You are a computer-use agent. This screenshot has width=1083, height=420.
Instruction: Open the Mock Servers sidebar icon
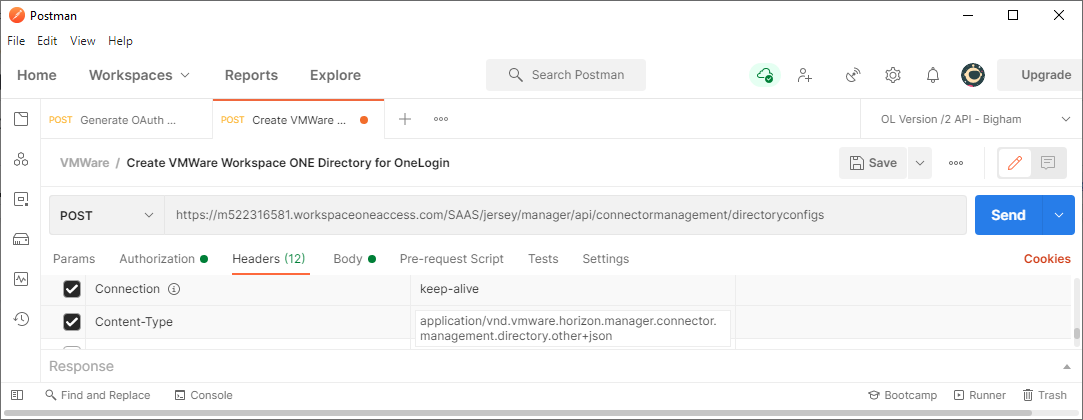(20, 239)
